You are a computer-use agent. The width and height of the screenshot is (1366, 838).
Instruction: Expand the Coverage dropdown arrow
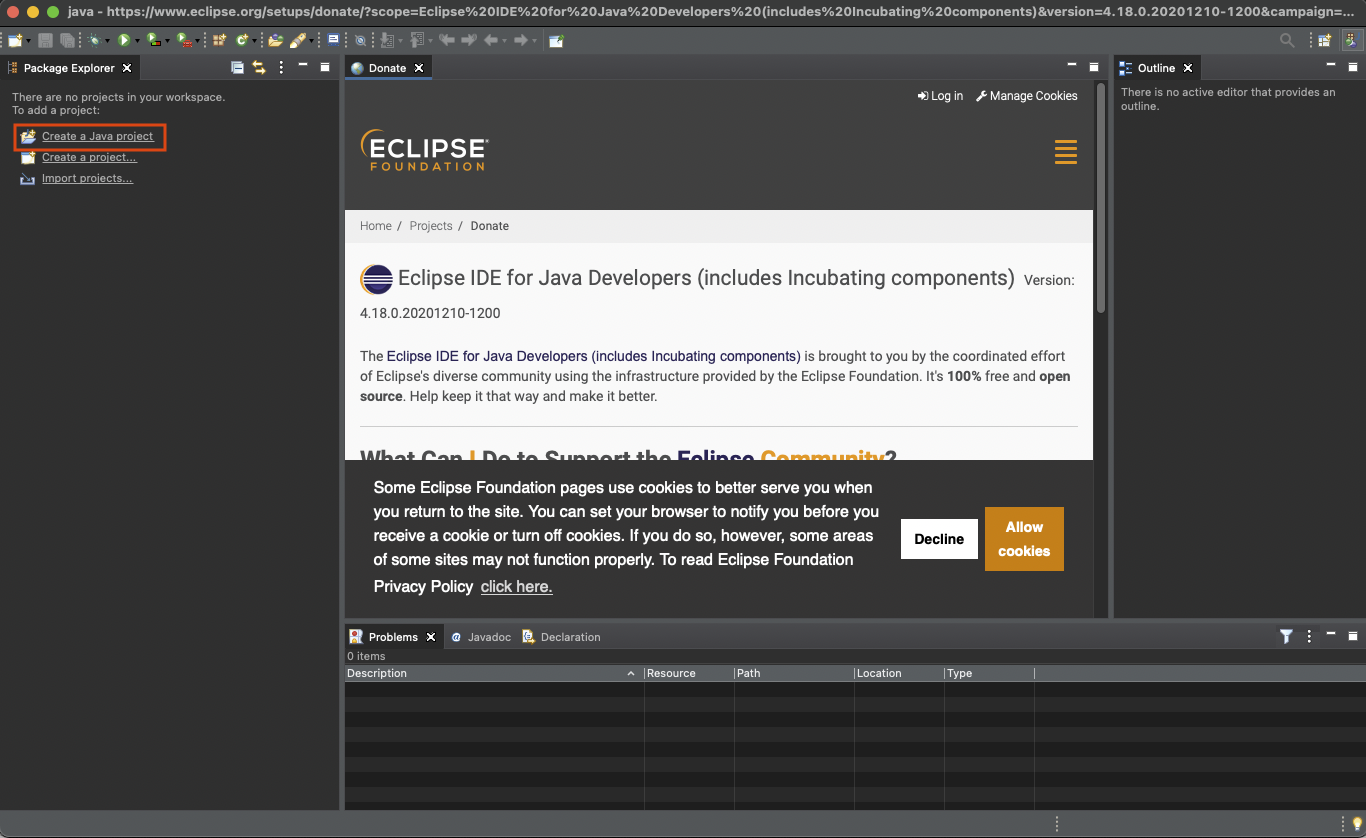click(168, 41)
